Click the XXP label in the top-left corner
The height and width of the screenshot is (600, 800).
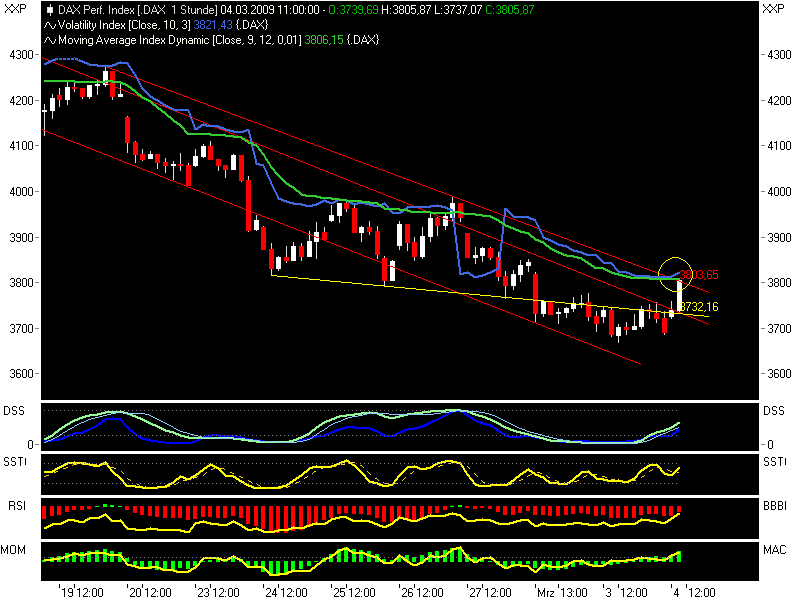click(14, 8)
